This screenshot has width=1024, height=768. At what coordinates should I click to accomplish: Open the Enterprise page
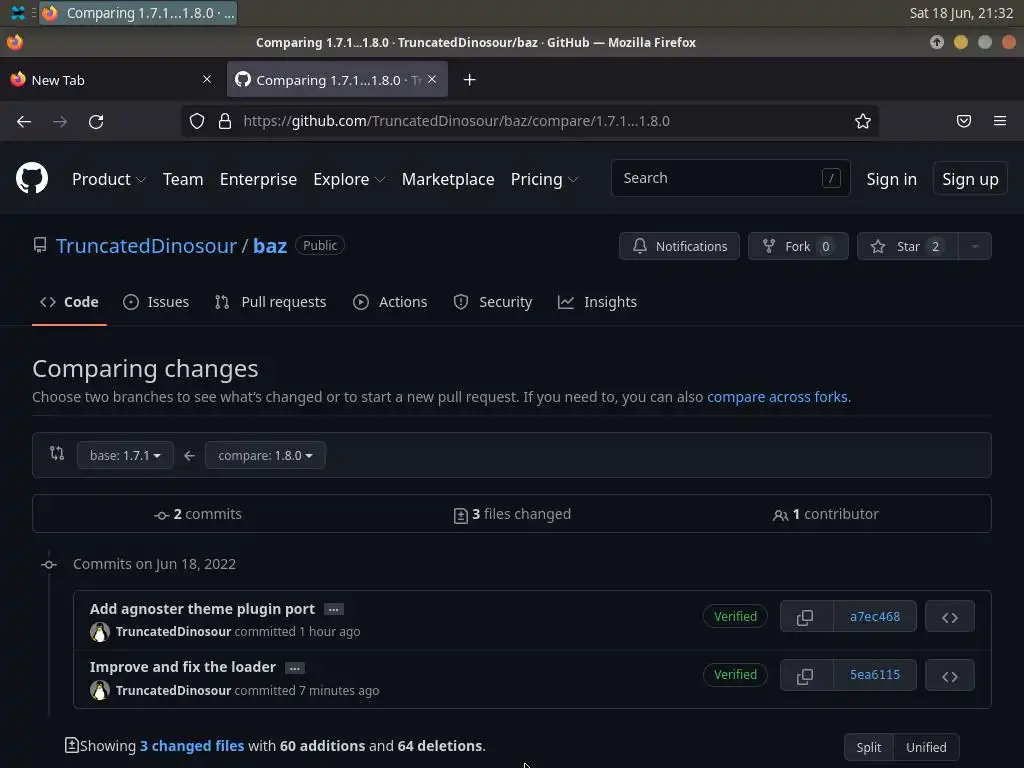[x=258, y=179]
